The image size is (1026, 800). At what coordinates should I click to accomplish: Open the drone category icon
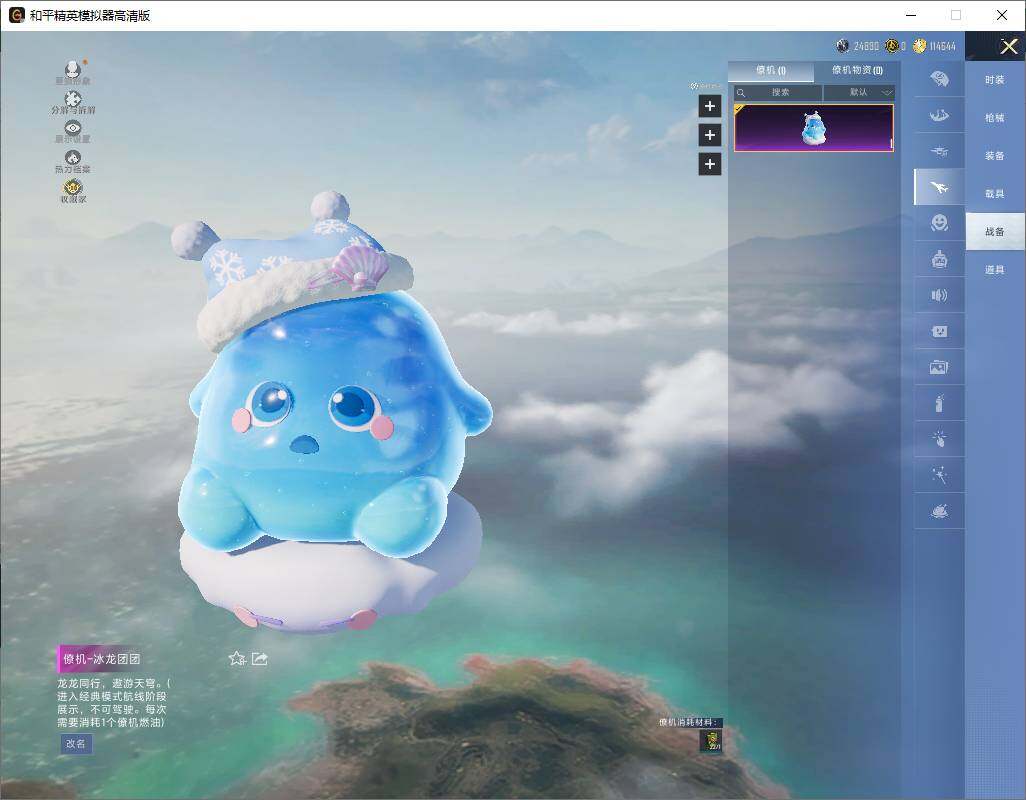pos(939,152)
